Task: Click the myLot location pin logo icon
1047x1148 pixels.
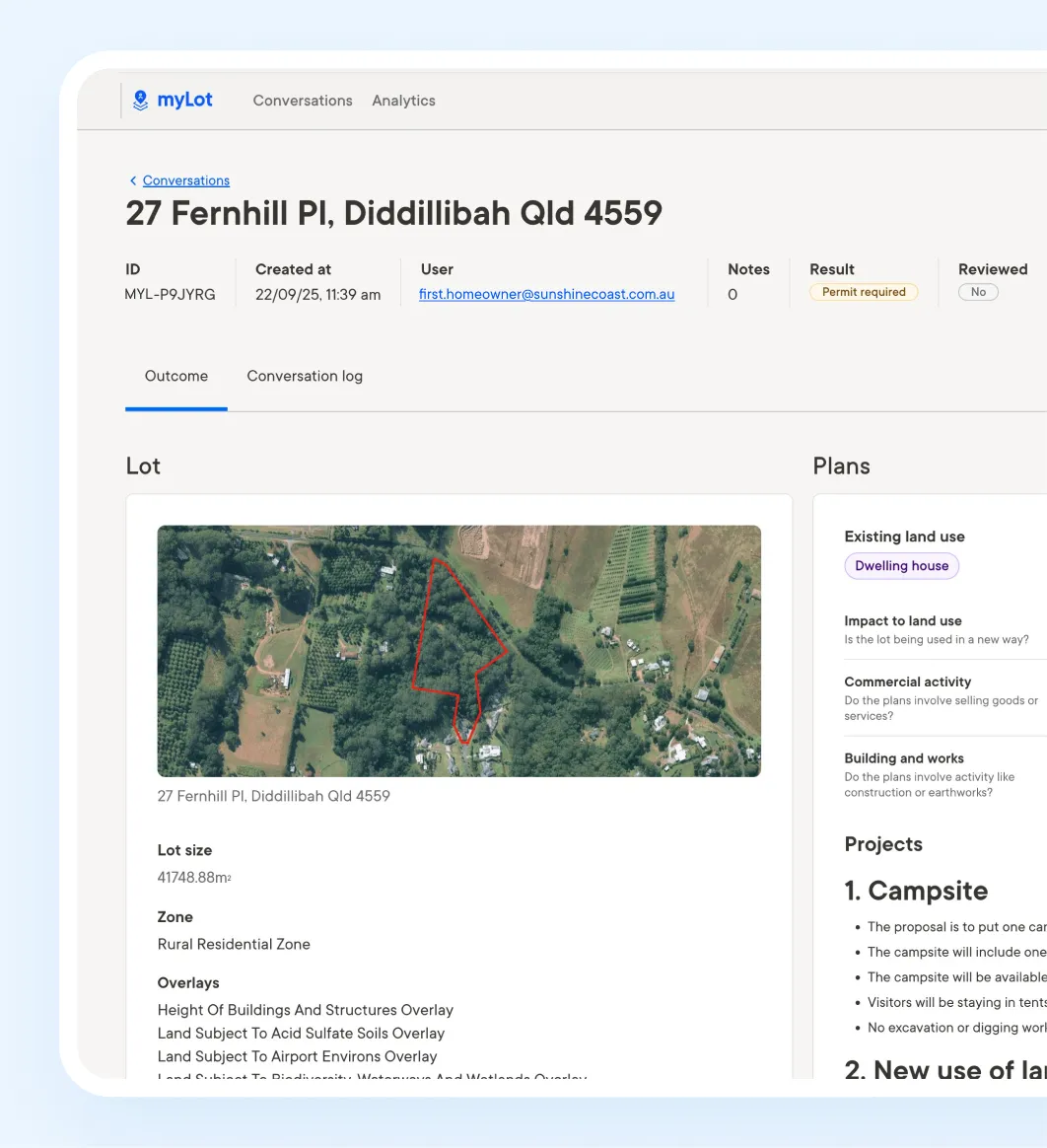Action: click(x=140, y=100)
